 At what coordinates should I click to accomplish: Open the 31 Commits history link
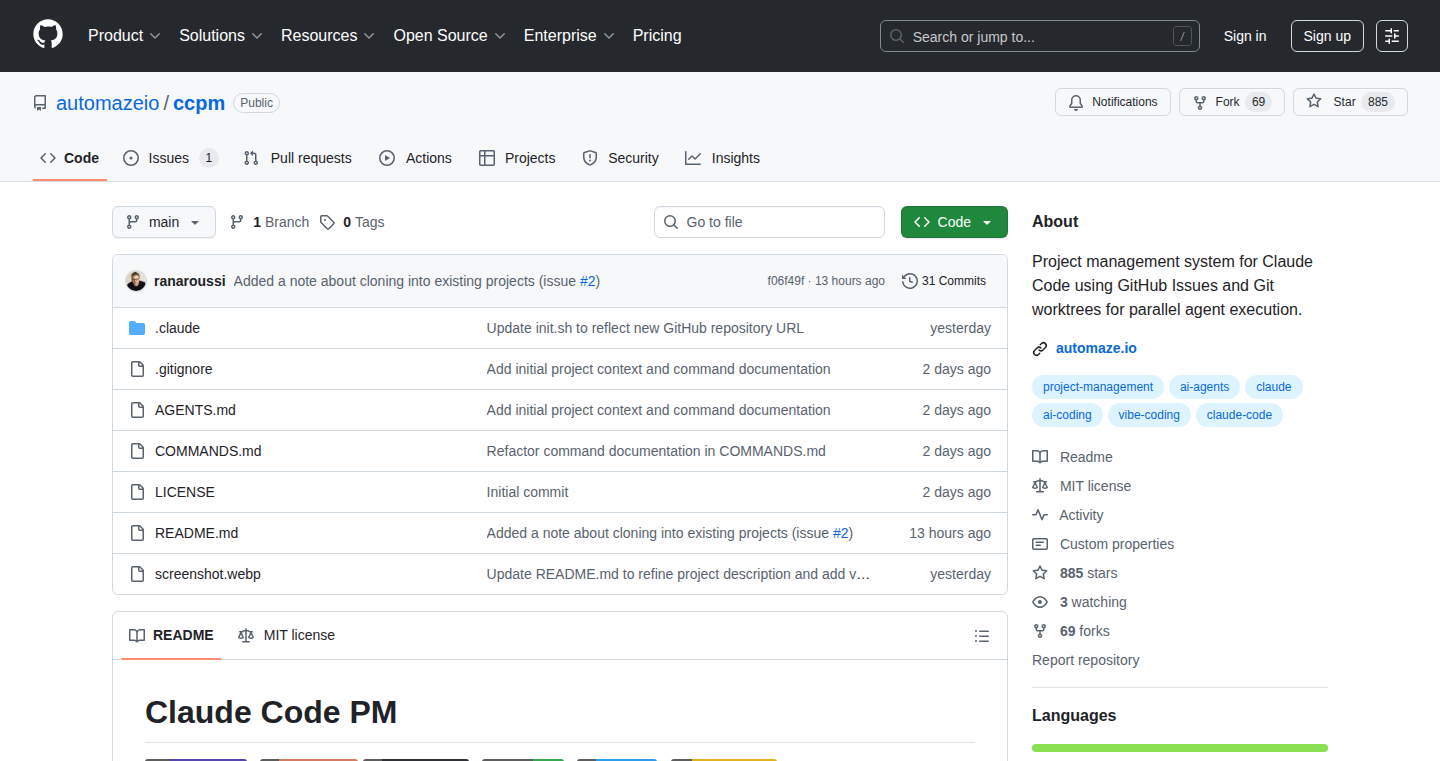click(944, 281)
